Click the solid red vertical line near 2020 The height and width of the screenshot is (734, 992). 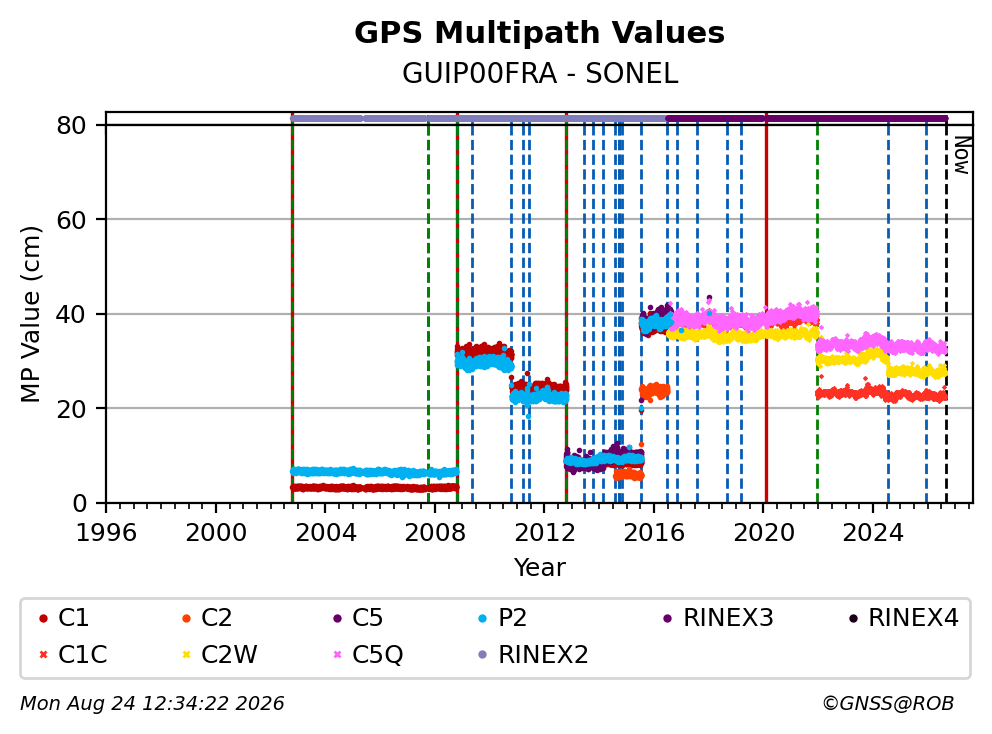[x=766, y=308]
